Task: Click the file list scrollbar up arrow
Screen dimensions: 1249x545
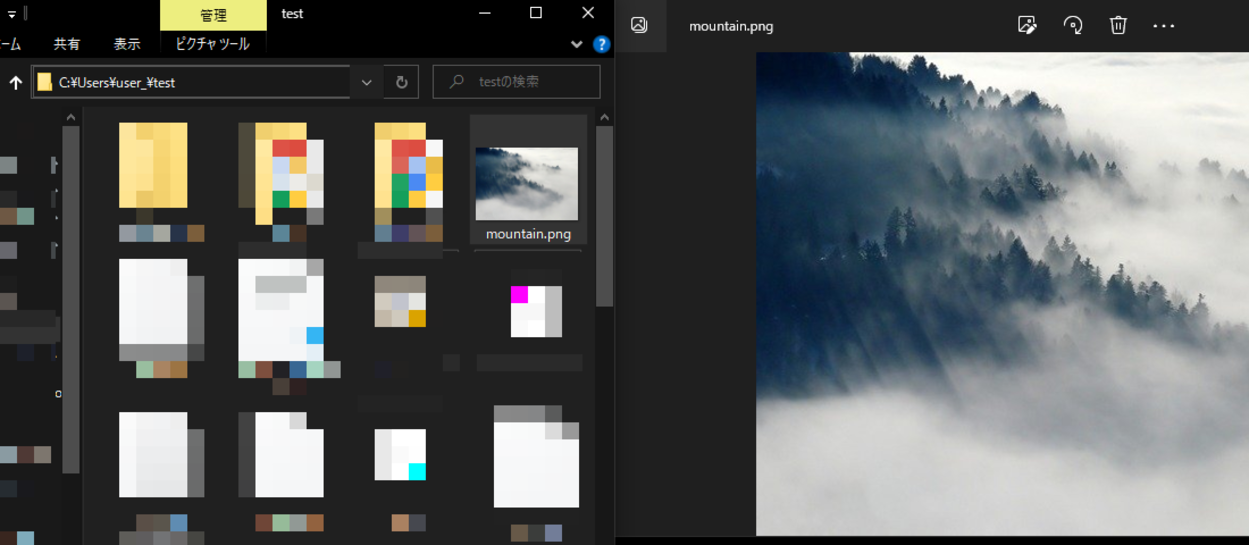Action: [x=604, y=117]
